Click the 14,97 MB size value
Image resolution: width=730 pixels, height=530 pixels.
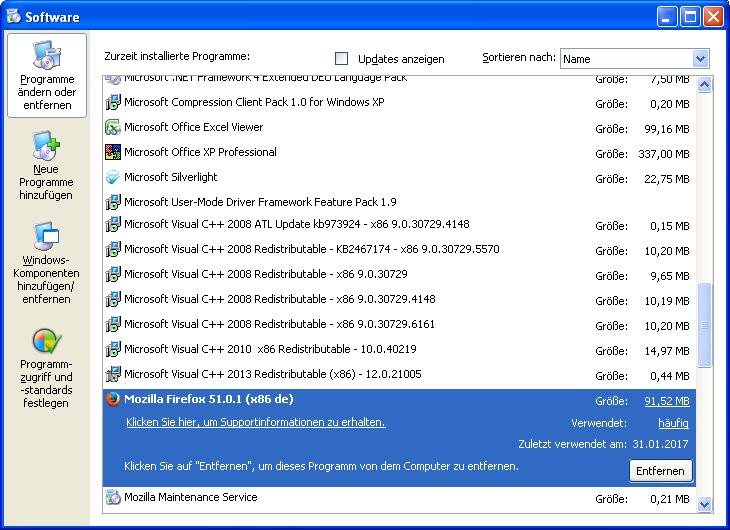[x=667, y=351]
